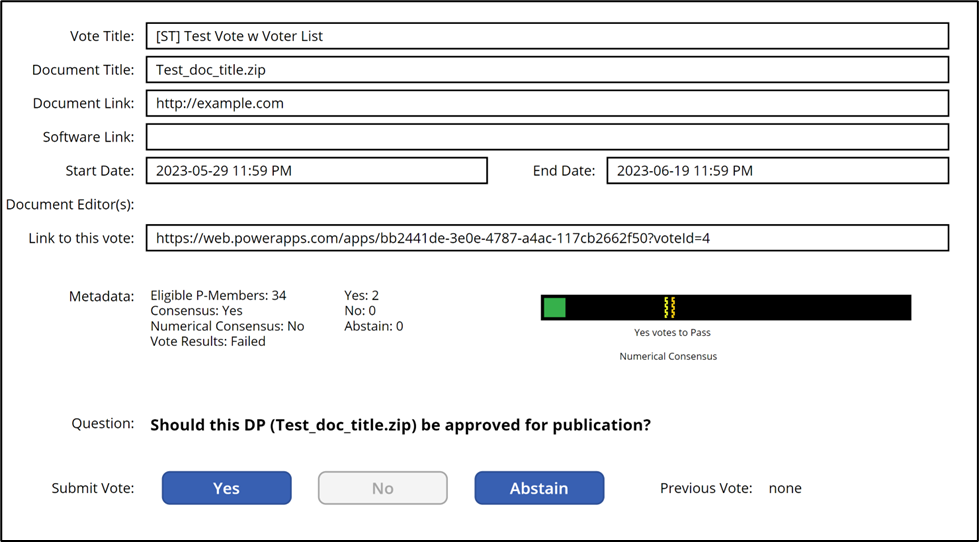Click the Start Date field
This screenshot has width=979, height=542.
(316, 171)
